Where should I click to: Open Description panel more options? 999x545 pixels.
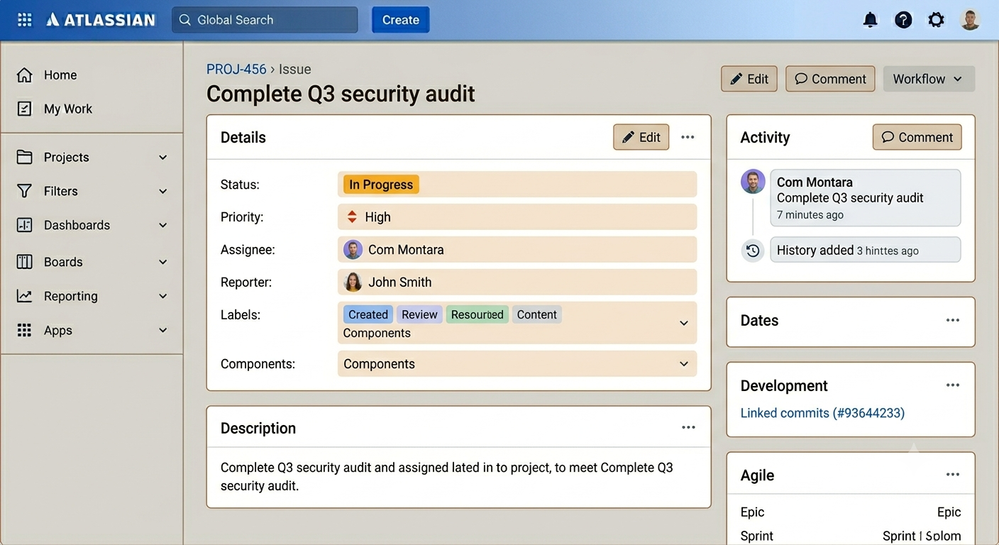pyautogui.click(x=688, y=428)
